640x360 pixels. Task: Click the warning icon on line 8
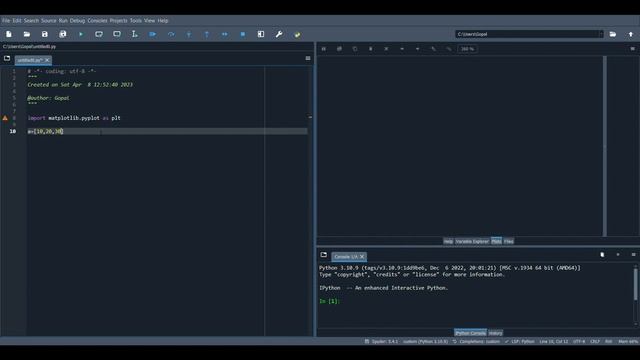click(5, 118)
